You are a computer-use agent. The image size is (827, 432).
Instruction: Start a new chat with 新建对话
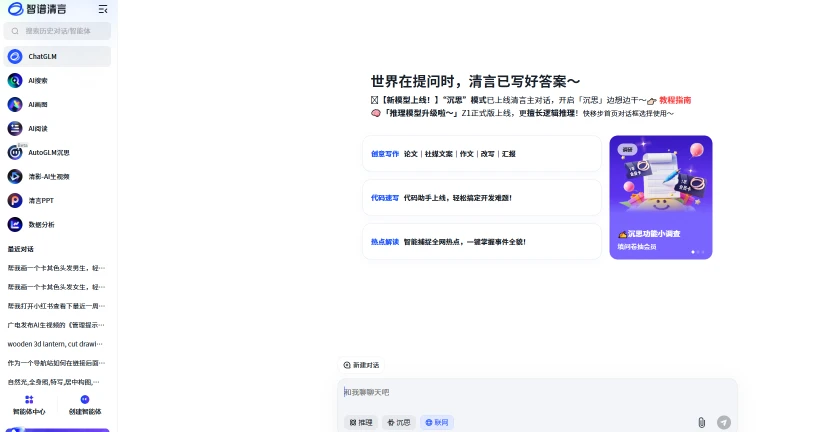pos(361,365)
